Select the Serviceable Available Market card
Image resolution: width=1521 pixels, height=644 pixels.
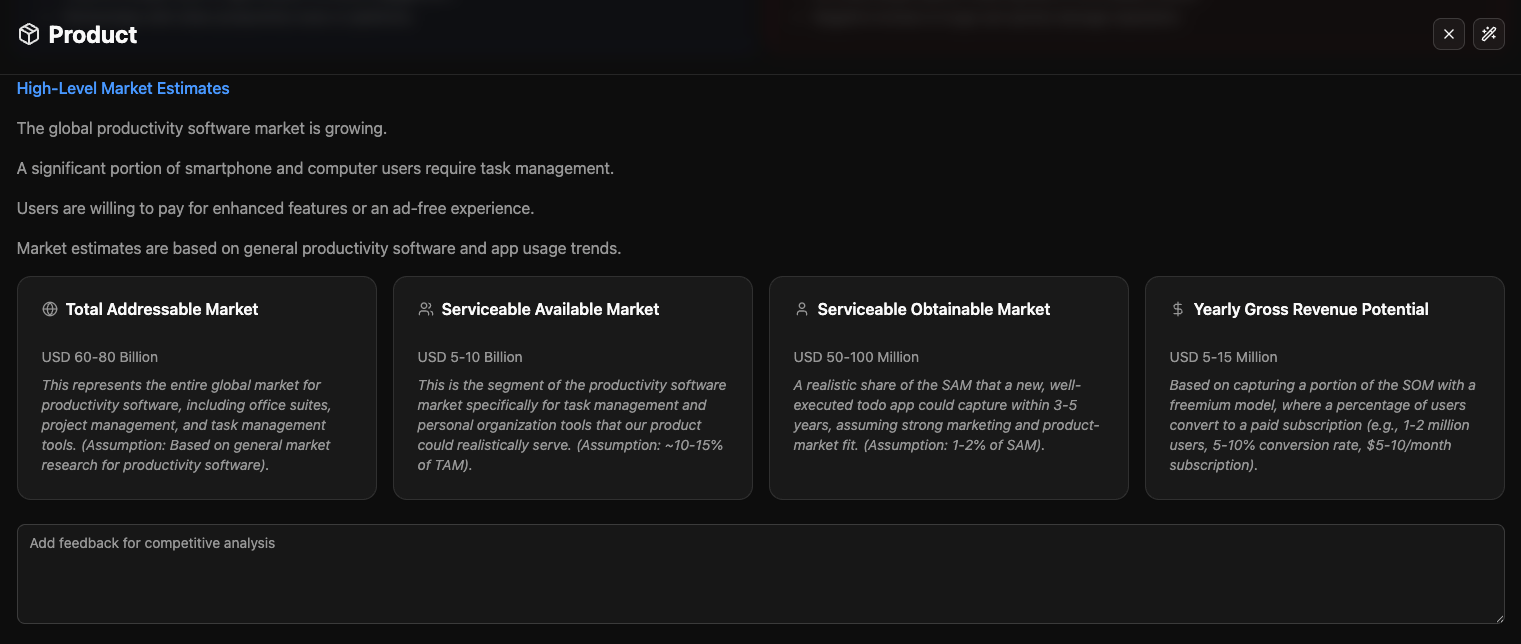(x=572, y=388)
